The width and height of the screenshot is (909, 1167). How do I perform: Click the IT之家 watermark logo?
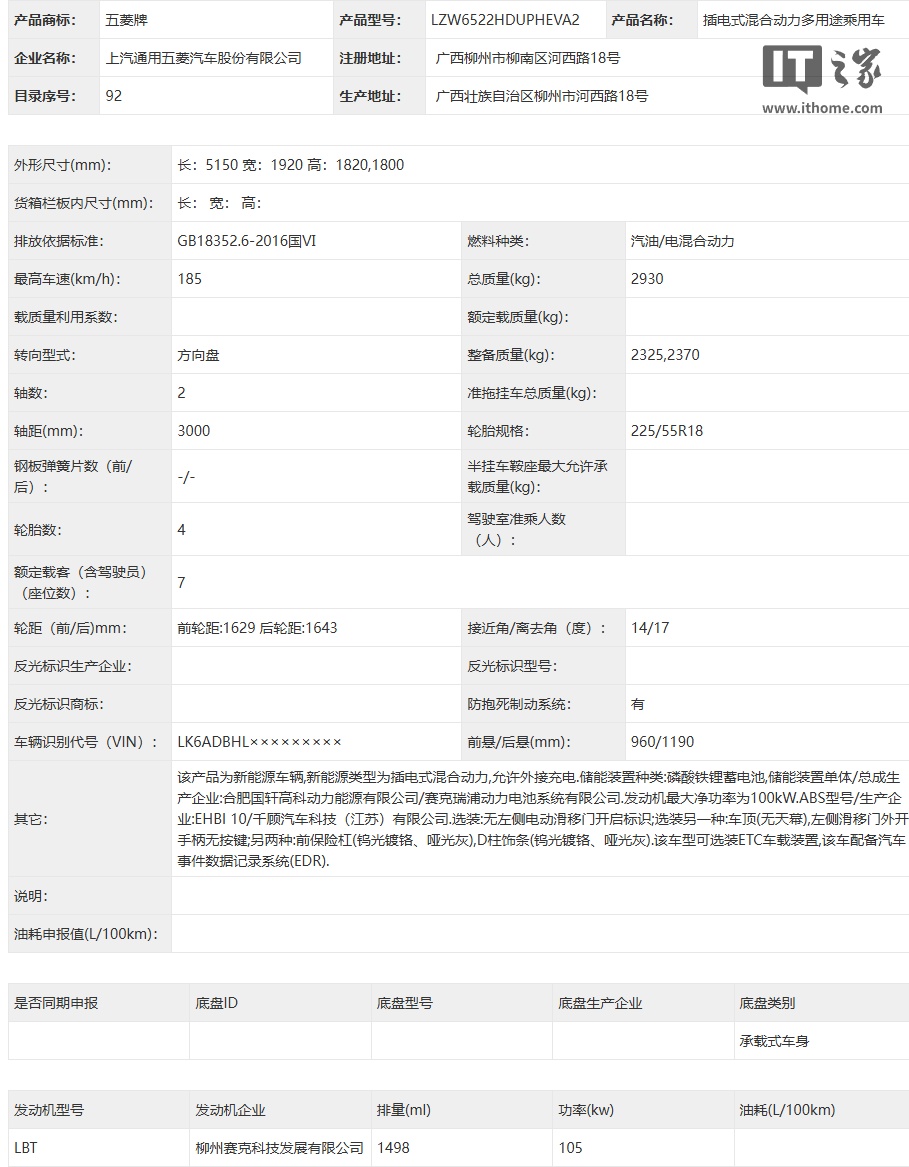822,68
